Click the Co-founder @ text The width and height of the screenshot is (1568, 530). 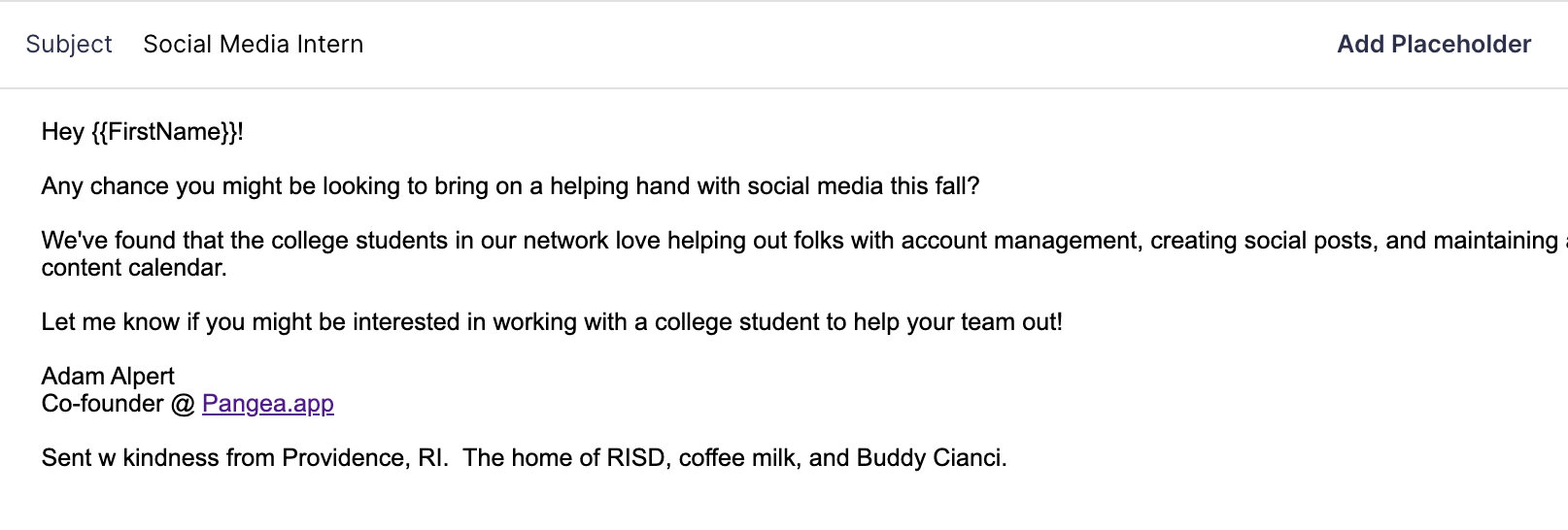coord(118,404)
